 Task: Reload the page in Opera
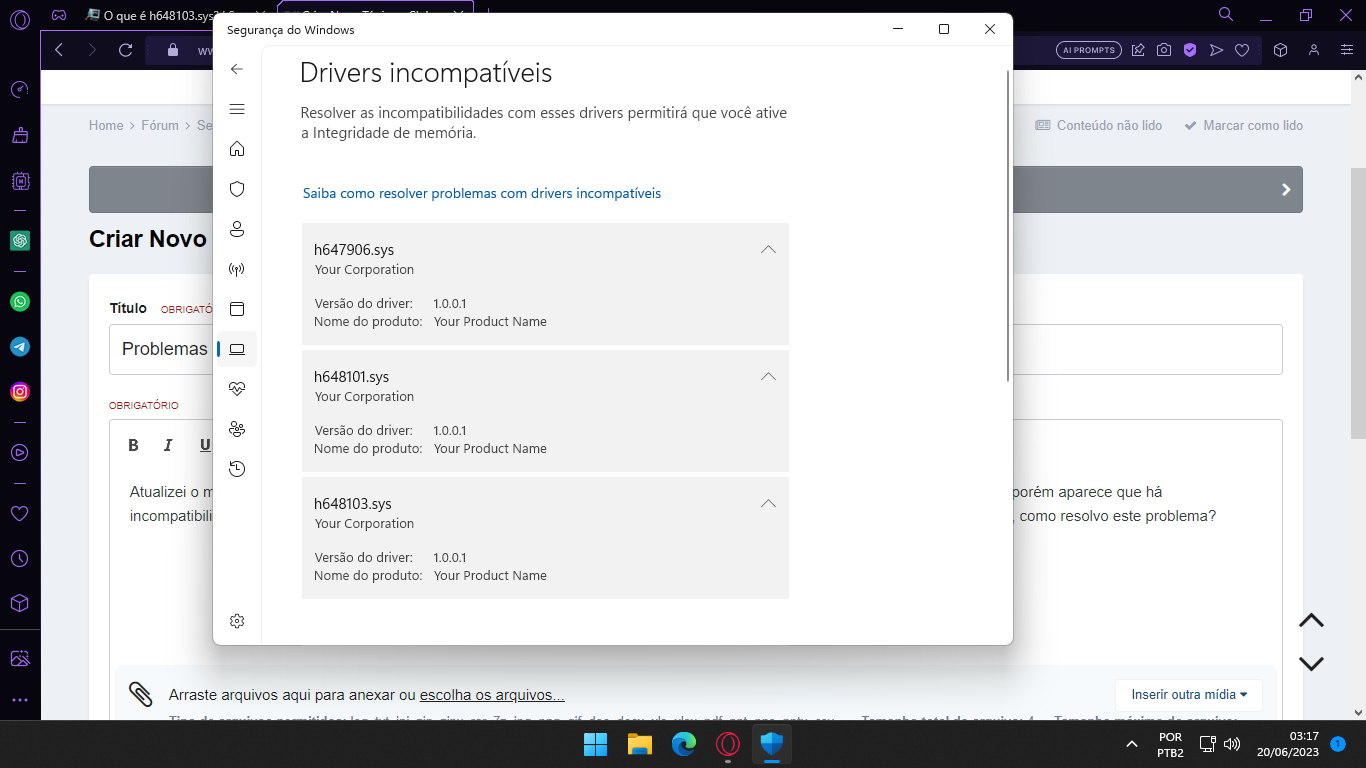[125, 50]
